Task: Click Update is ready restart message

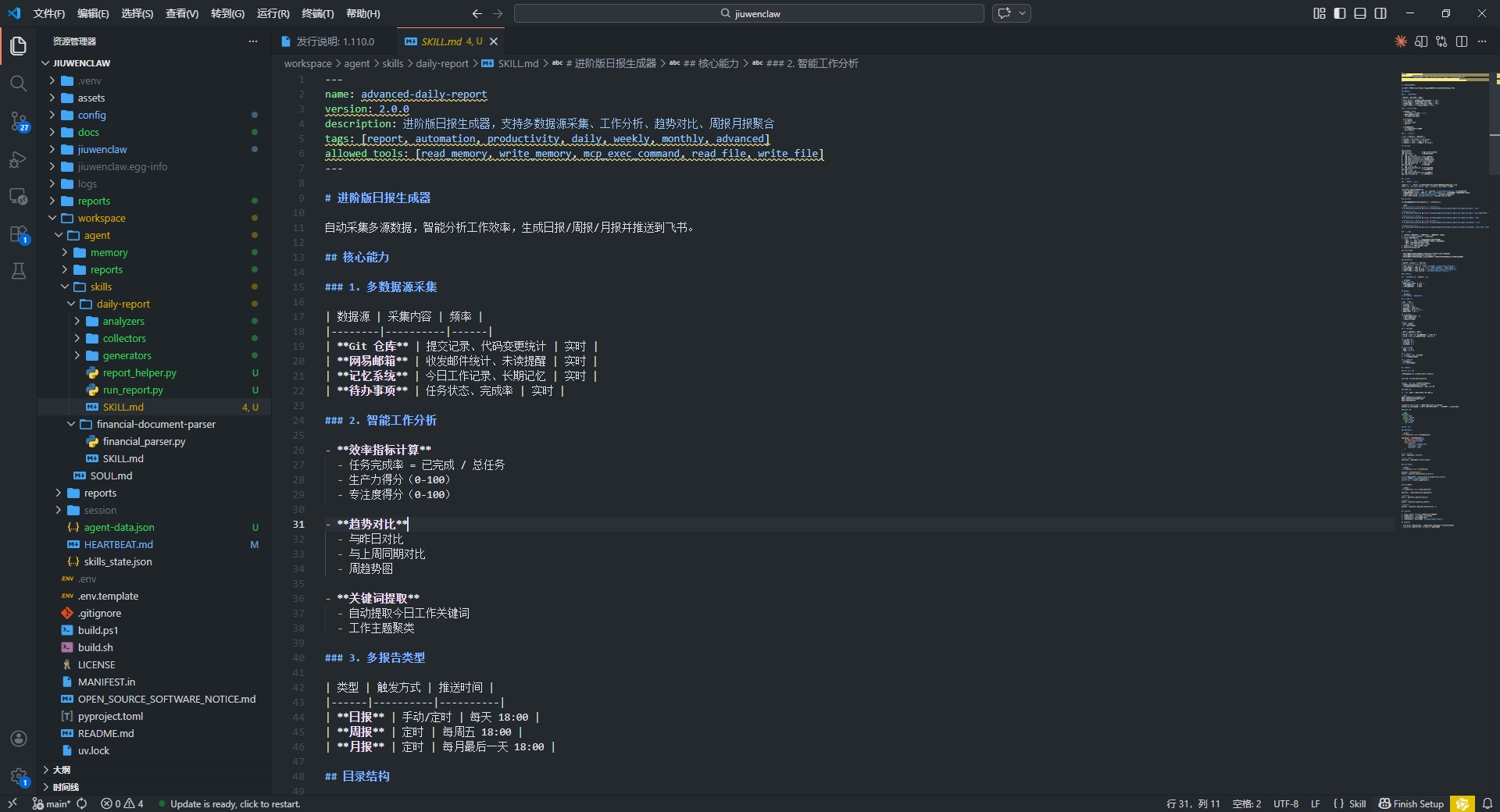Action: (x=229, y=803)
